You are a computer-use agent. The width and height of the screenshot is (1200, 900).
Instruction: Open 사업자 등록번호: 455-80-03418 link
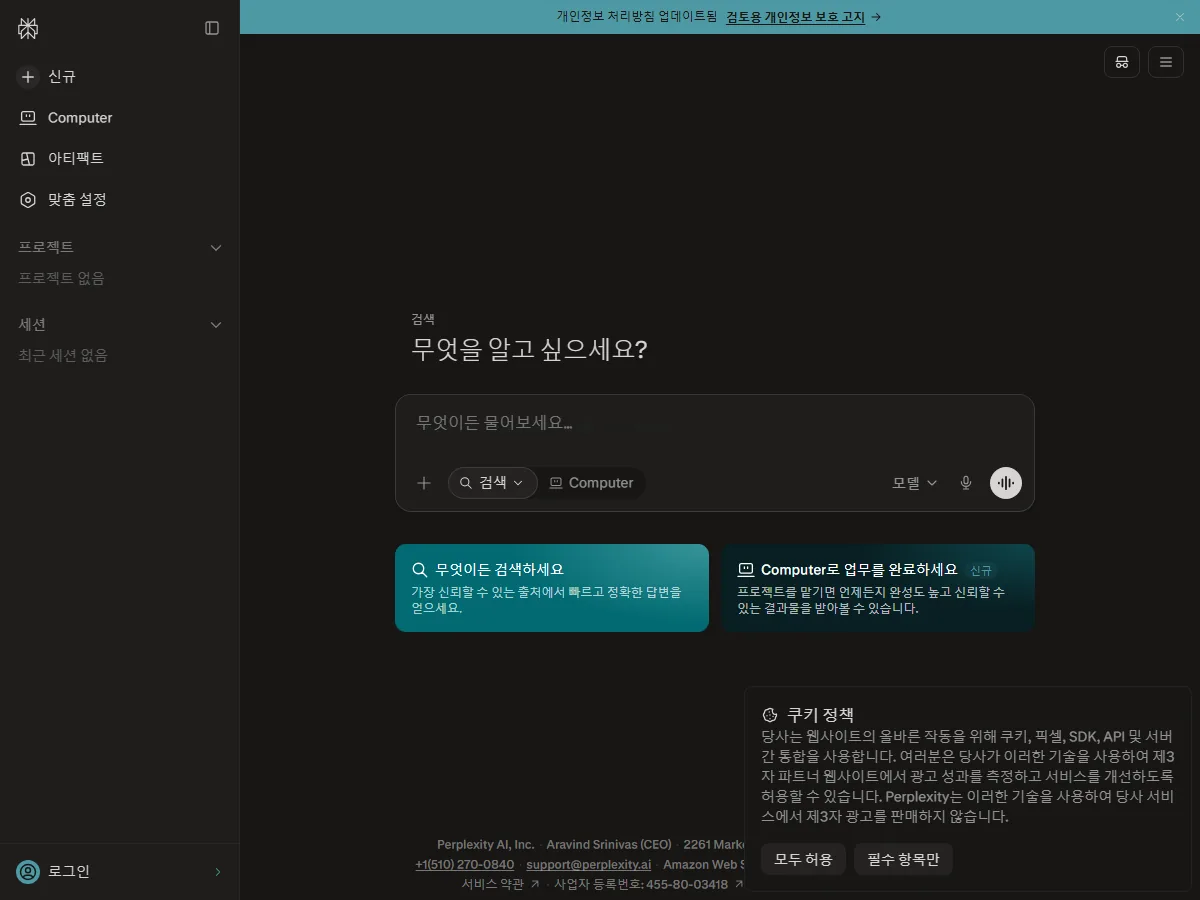(648, 885)
